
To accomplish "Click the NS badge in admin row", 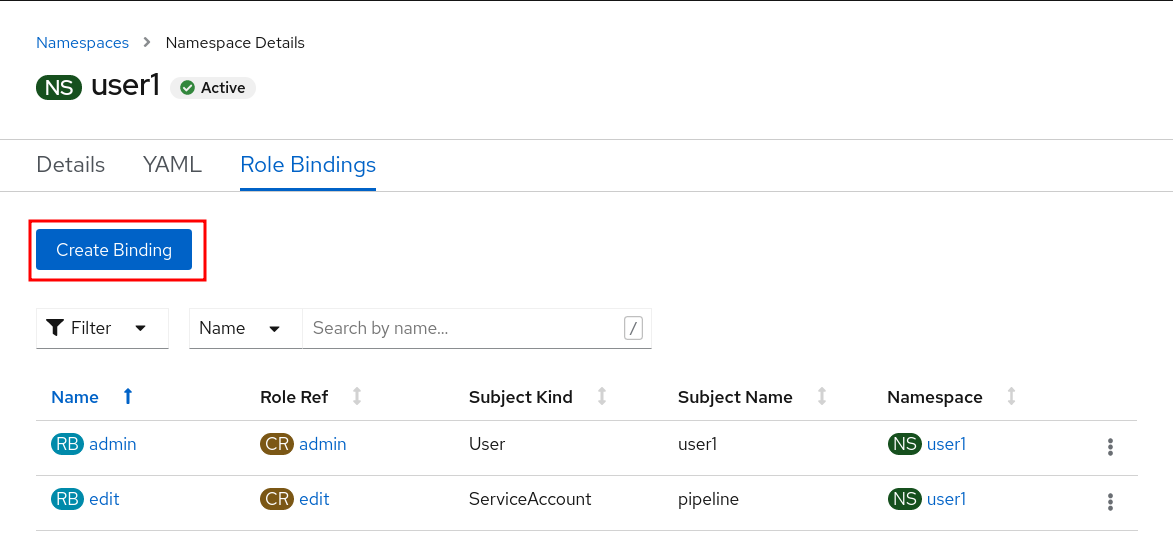I will pos(904,444).
